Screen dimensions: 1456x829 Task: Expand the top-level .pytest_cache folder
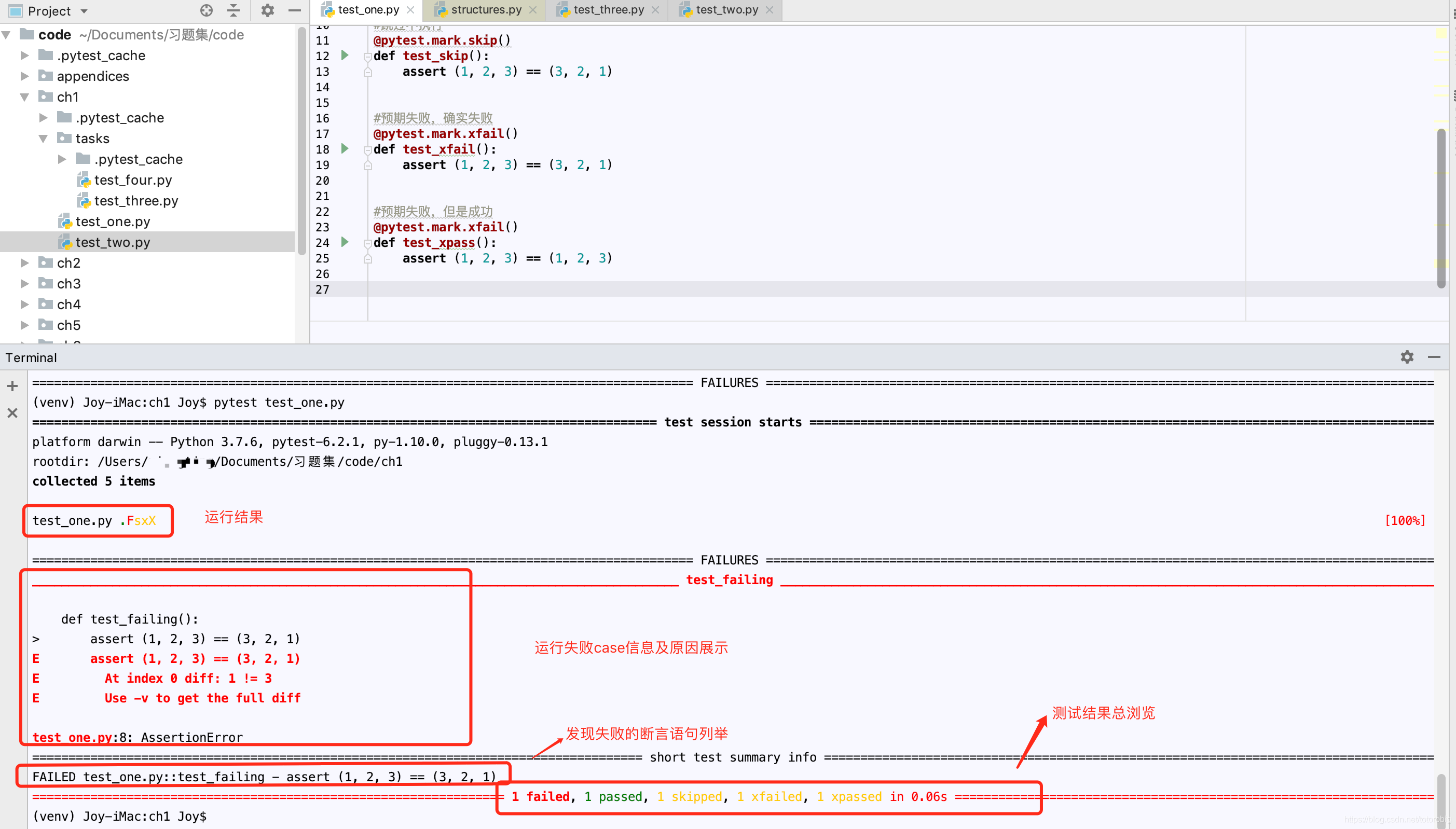(24, 55)
